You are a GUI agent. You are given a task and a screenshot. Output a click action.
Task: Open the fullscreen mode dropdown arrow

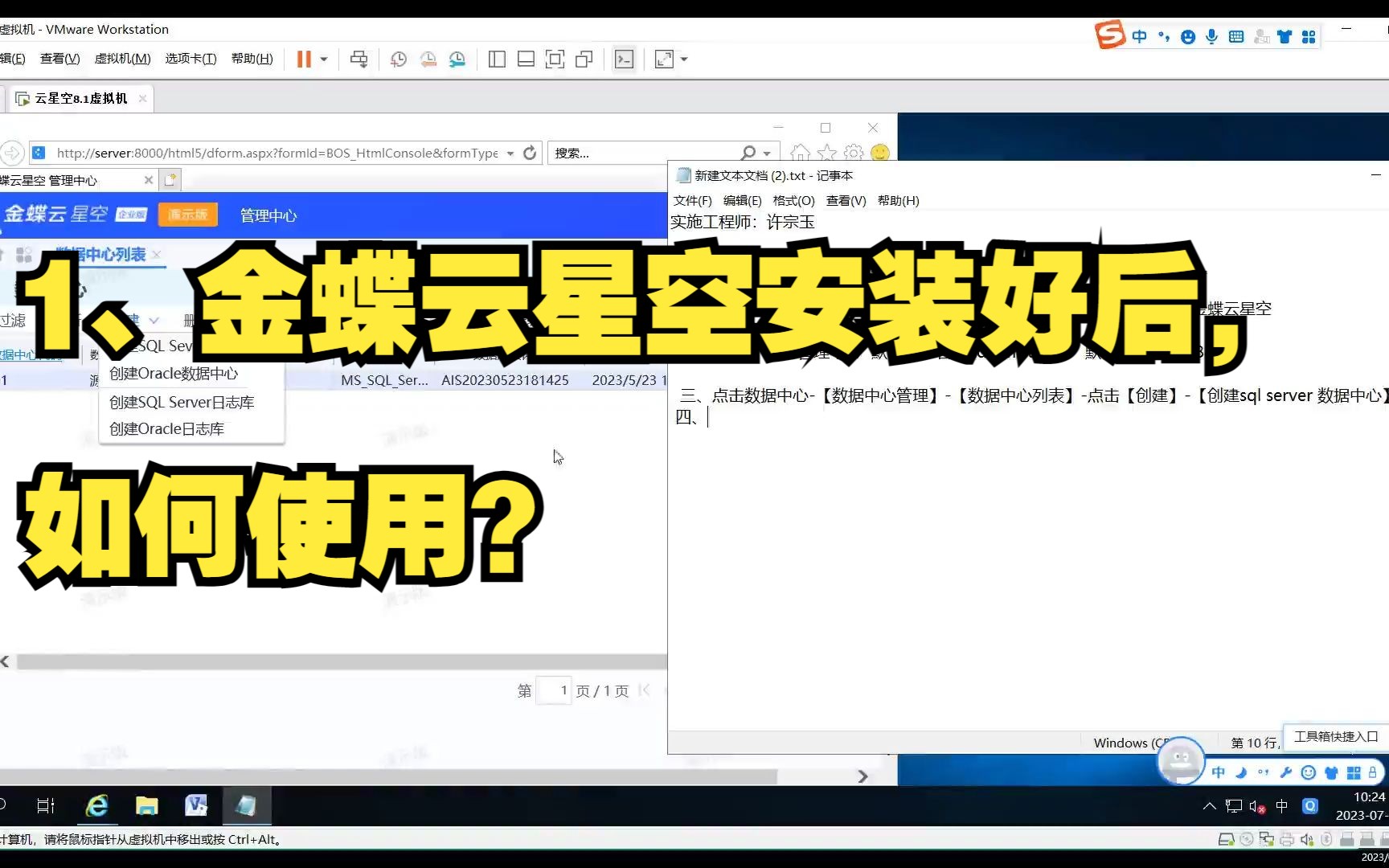click(x=682, y=59)
